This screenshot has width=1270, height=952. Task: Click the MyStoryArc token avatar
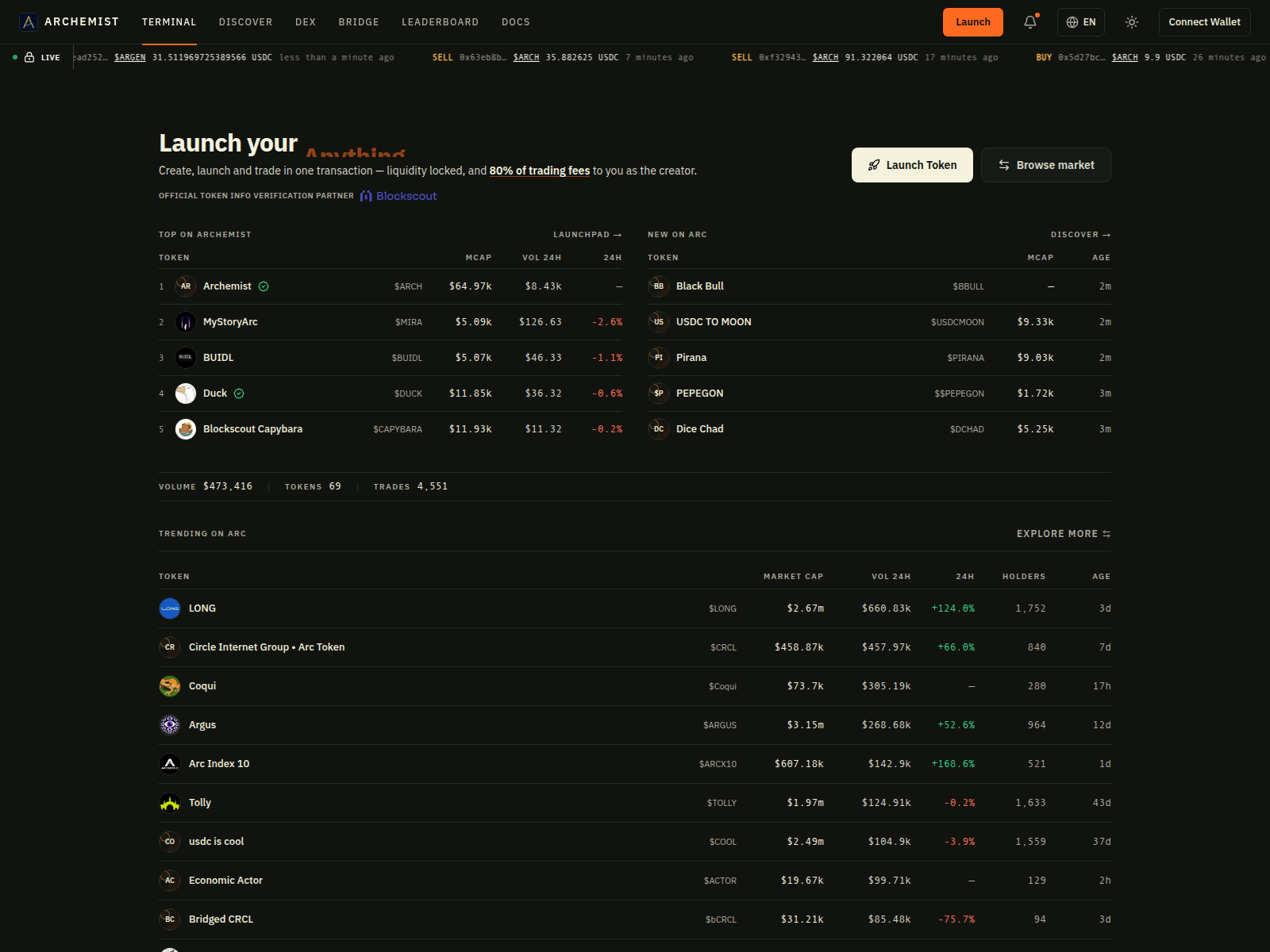(186, 322)
